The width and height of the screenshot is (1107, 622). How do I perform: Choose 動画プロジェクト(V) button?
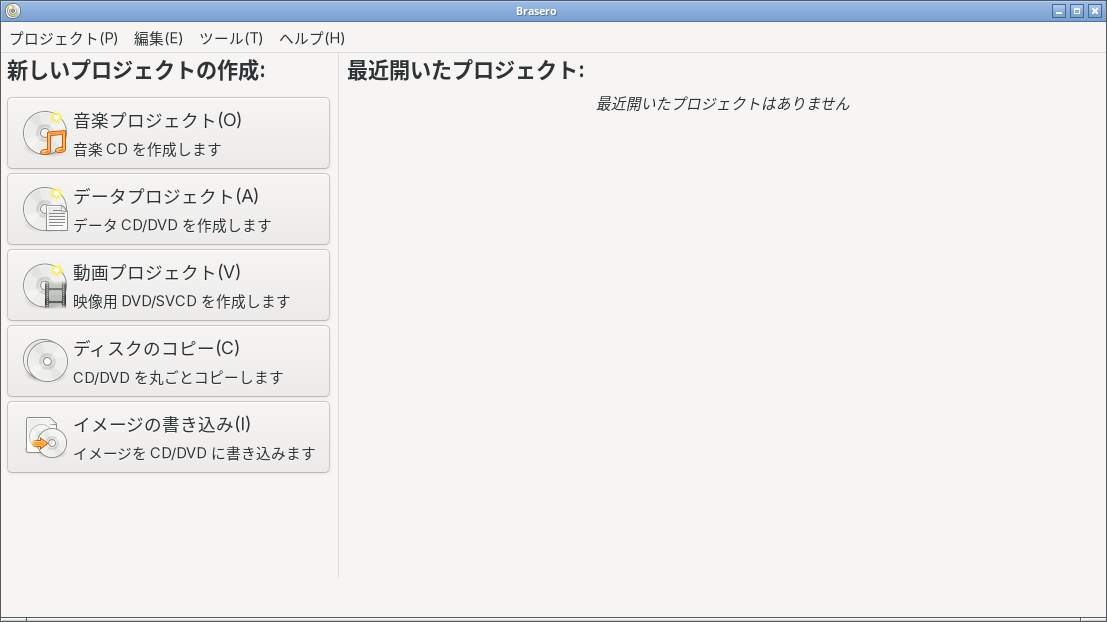pyautogui.click(x=168, y=285)
